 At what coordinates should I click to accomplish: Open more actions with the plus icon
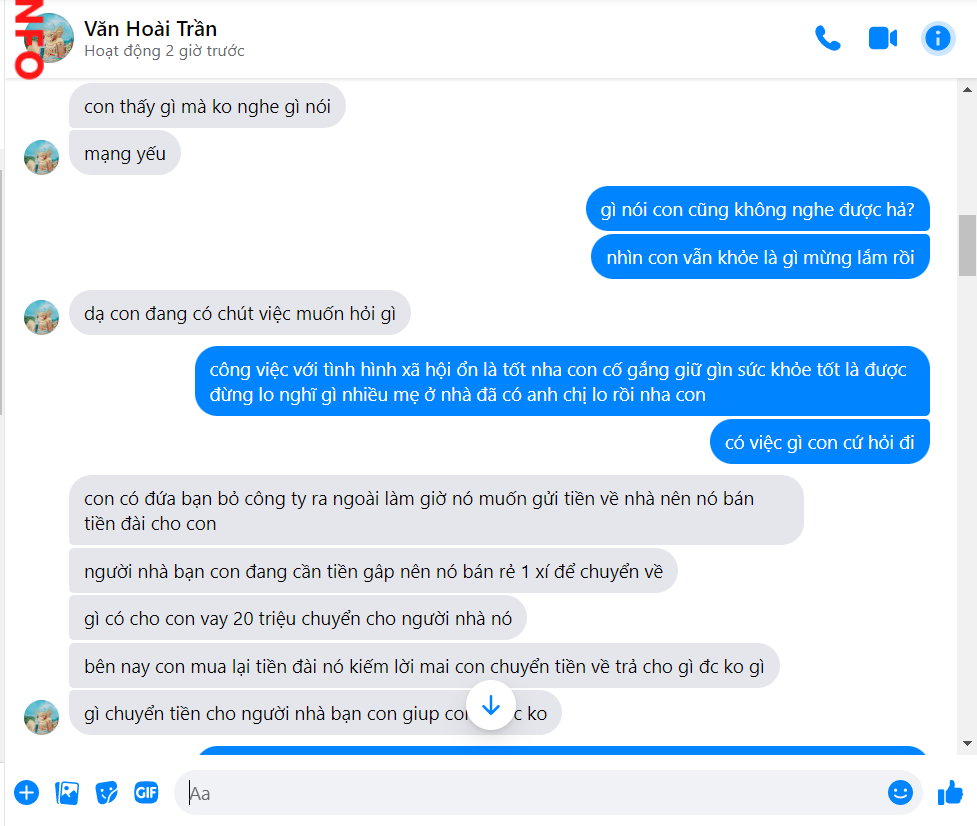(x=27, y=792)
